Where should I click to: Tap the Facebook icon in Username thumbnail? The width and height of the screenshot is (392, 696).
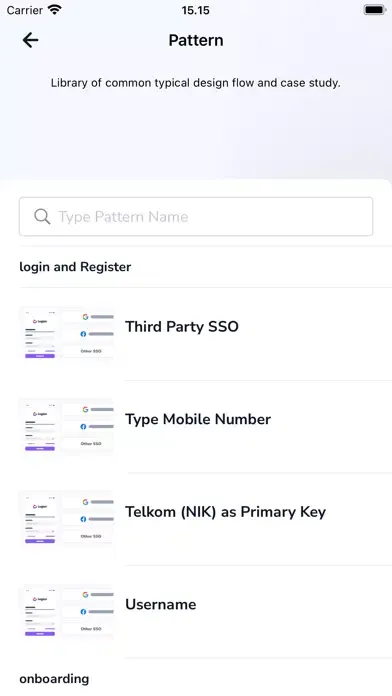pyautogui.click(x=83, y=612)
